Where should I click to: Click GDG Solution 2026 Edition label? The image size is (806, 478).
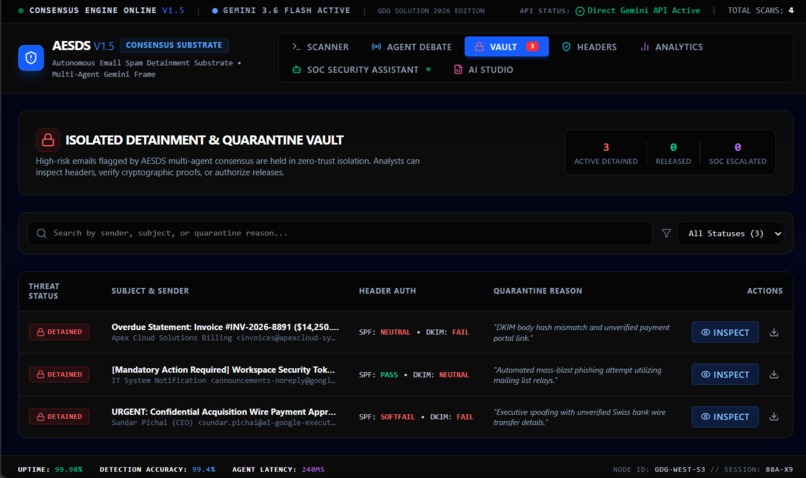[431, 11]
